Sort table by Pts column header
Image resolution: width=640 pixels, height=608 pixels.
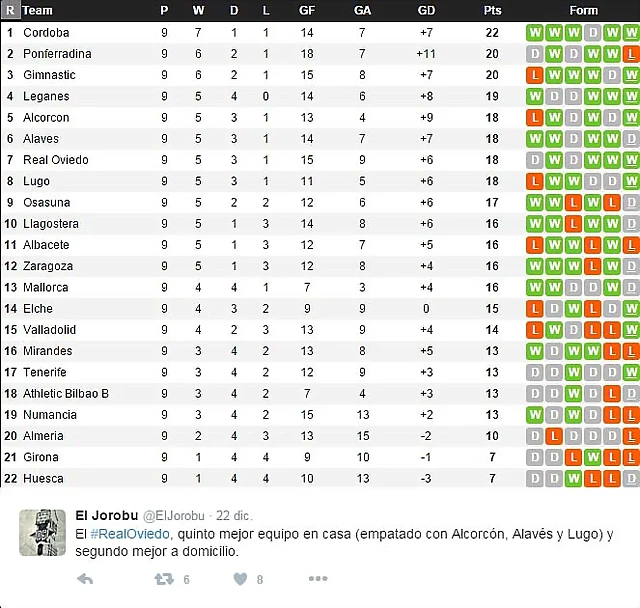coord(492,10)
